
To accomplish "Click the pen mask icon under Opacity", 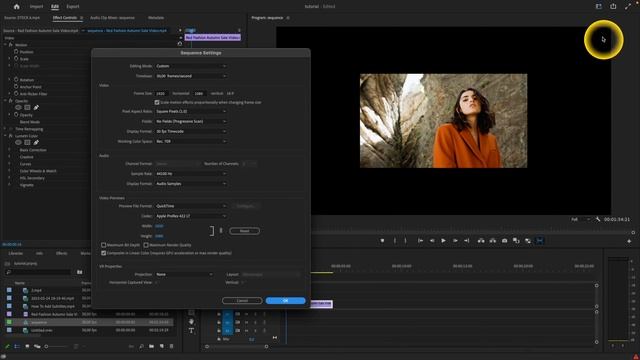I will click(36, 108).
